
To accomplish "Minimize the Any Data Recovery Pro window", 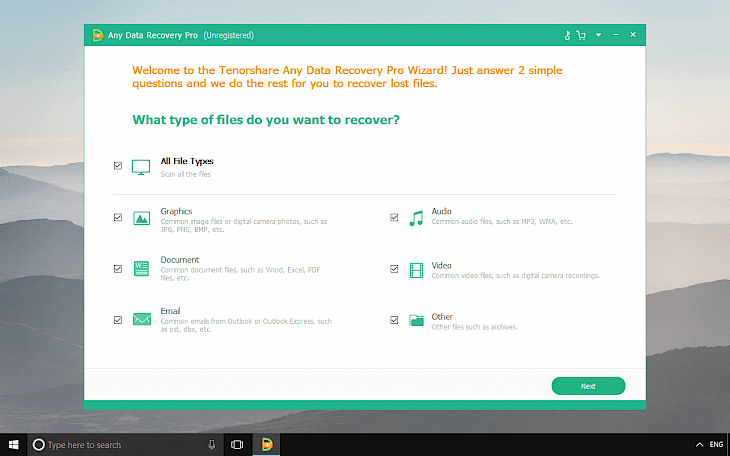I will click(x=616, y=35).
